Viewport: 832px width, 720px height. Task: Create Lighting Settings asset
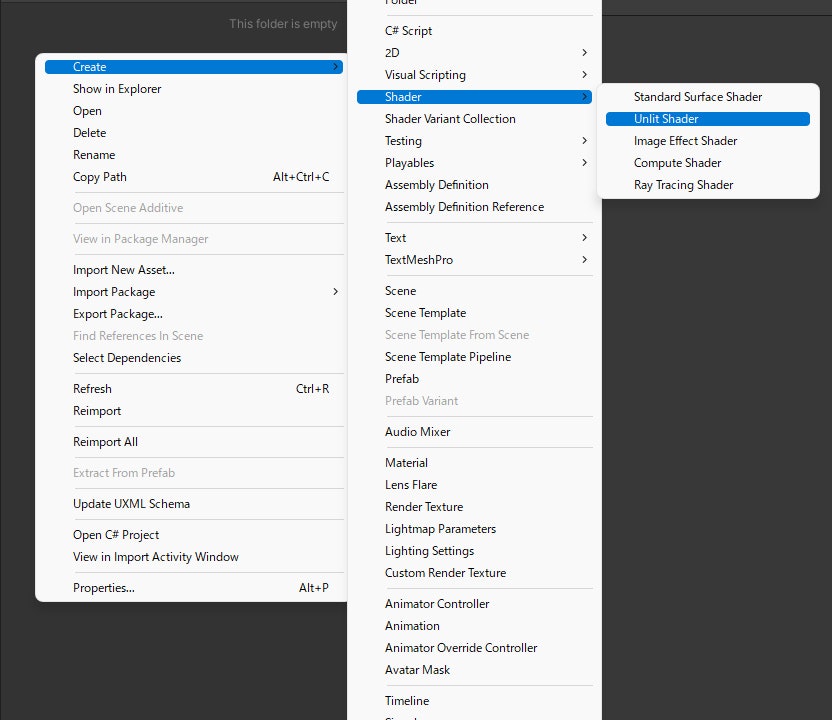[474, 551]
